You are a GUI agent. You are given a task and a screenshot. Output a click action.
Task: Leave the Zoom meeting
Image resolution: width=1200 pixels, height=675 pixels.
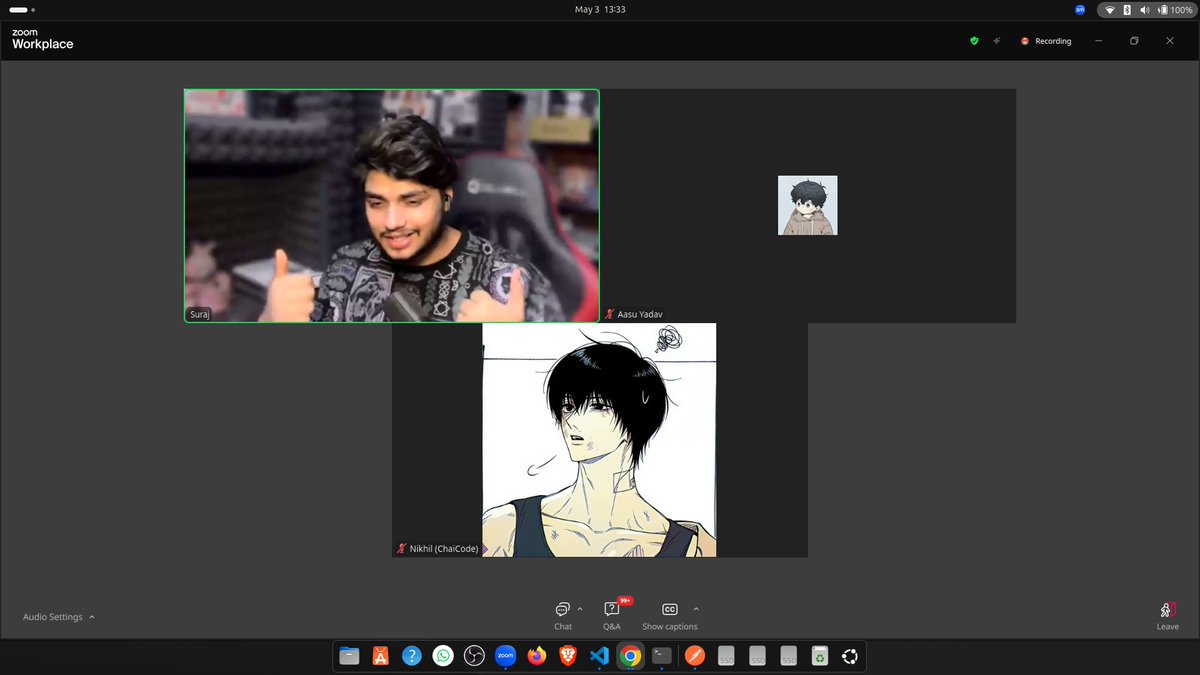[1167, 617]
